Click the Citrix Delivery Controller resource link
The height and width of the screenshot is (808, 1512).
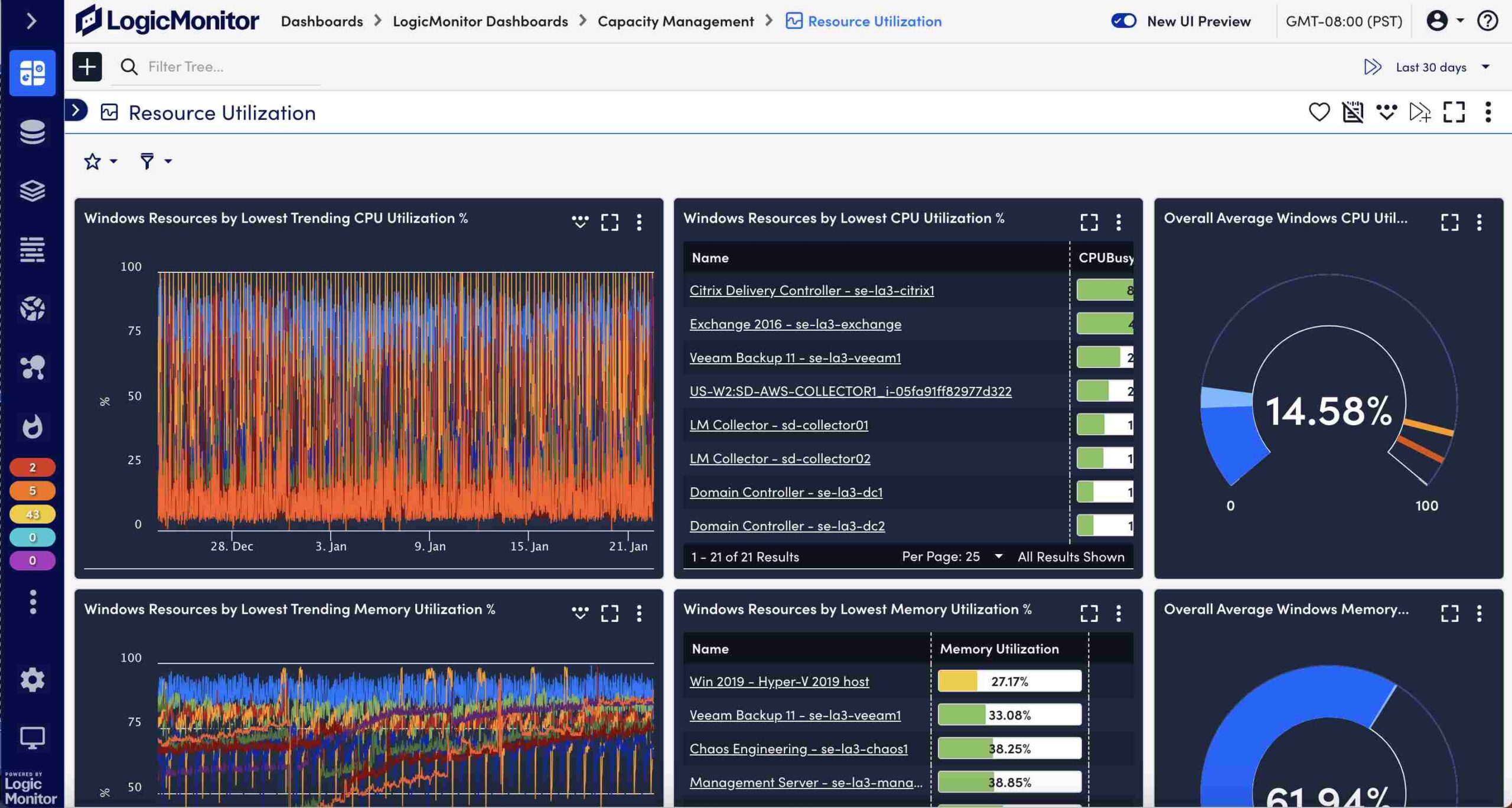[811, 290]
